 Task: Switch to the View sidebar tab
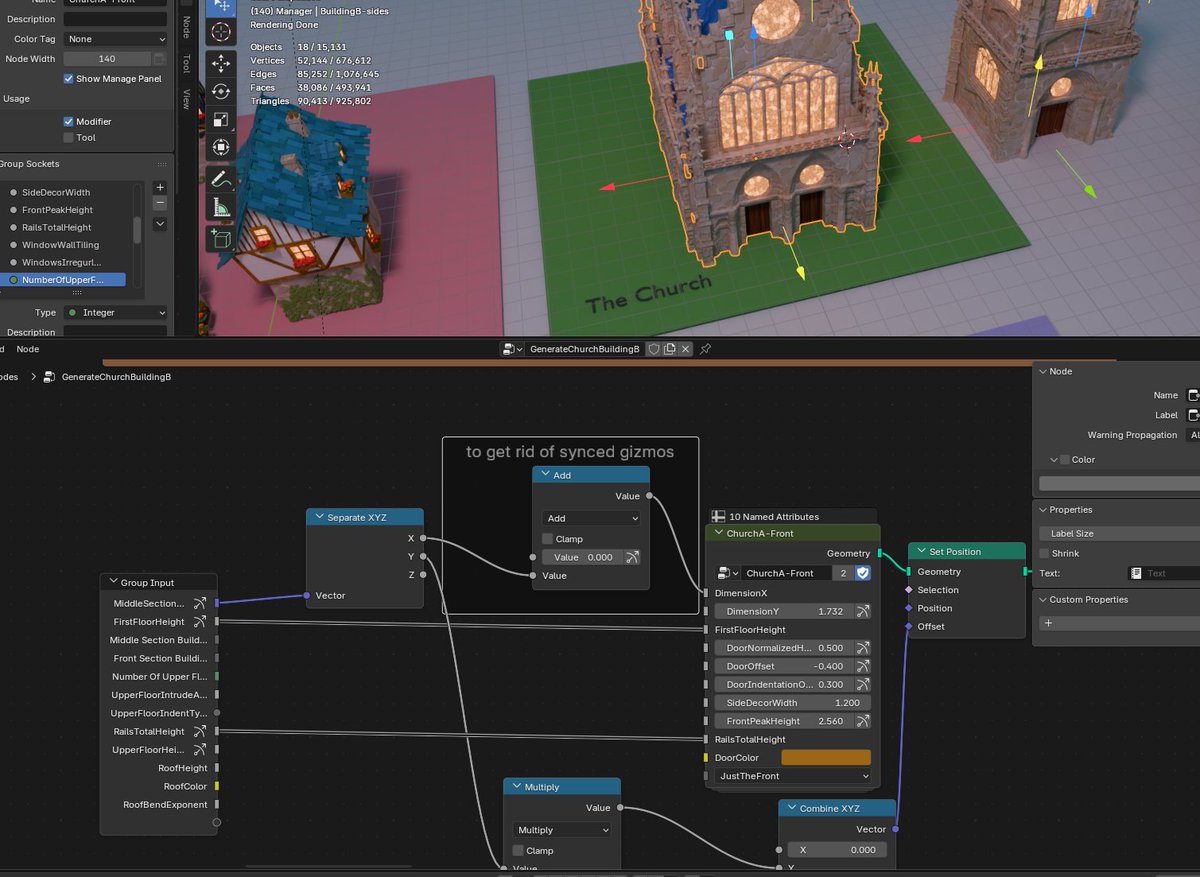186,98
